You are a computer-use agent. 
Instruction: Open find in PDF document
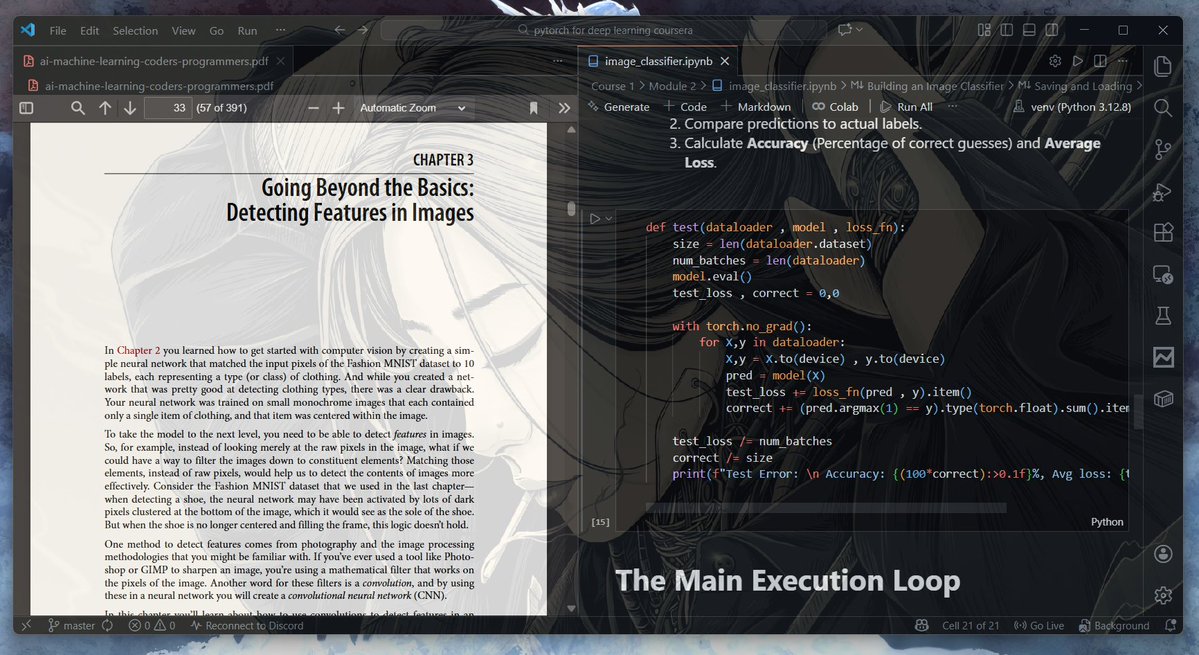[77, 108]
